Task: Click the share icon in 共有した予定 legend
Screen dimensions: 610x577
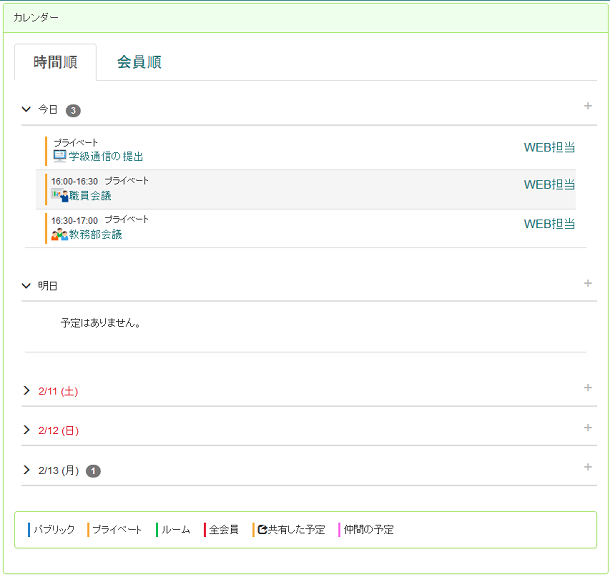Action: [x=262, y=530]
